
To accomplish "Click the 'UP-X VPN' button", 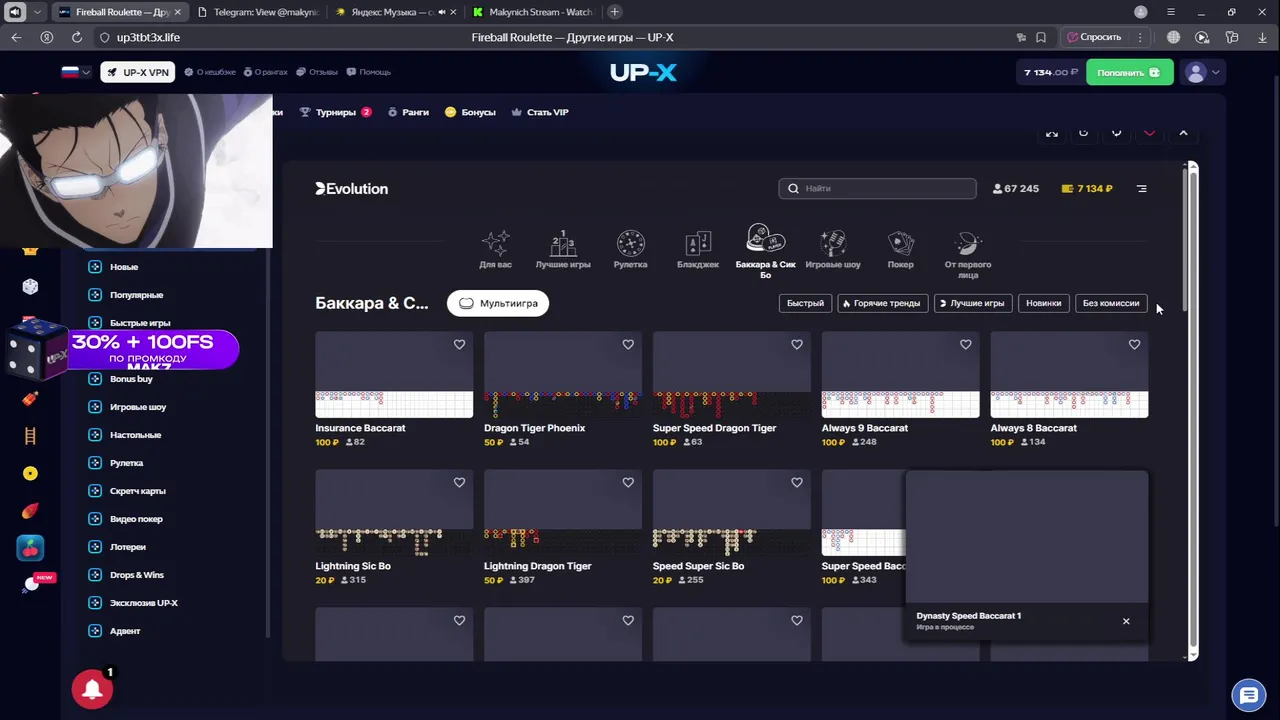I will tap(138, 72).
